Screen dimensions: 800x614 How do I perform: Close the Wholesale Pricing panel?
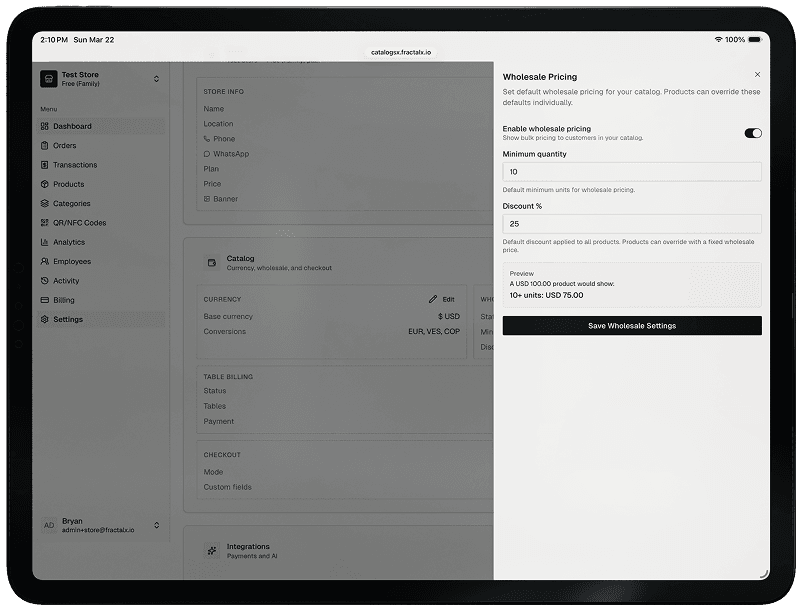click(x=757, y=75)
